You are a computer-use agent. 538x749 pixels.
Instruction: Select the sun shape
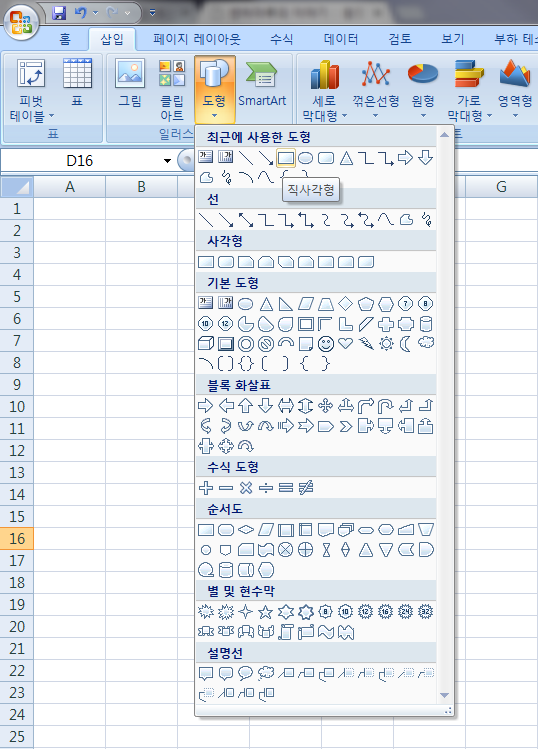click(x=386, y=344)
